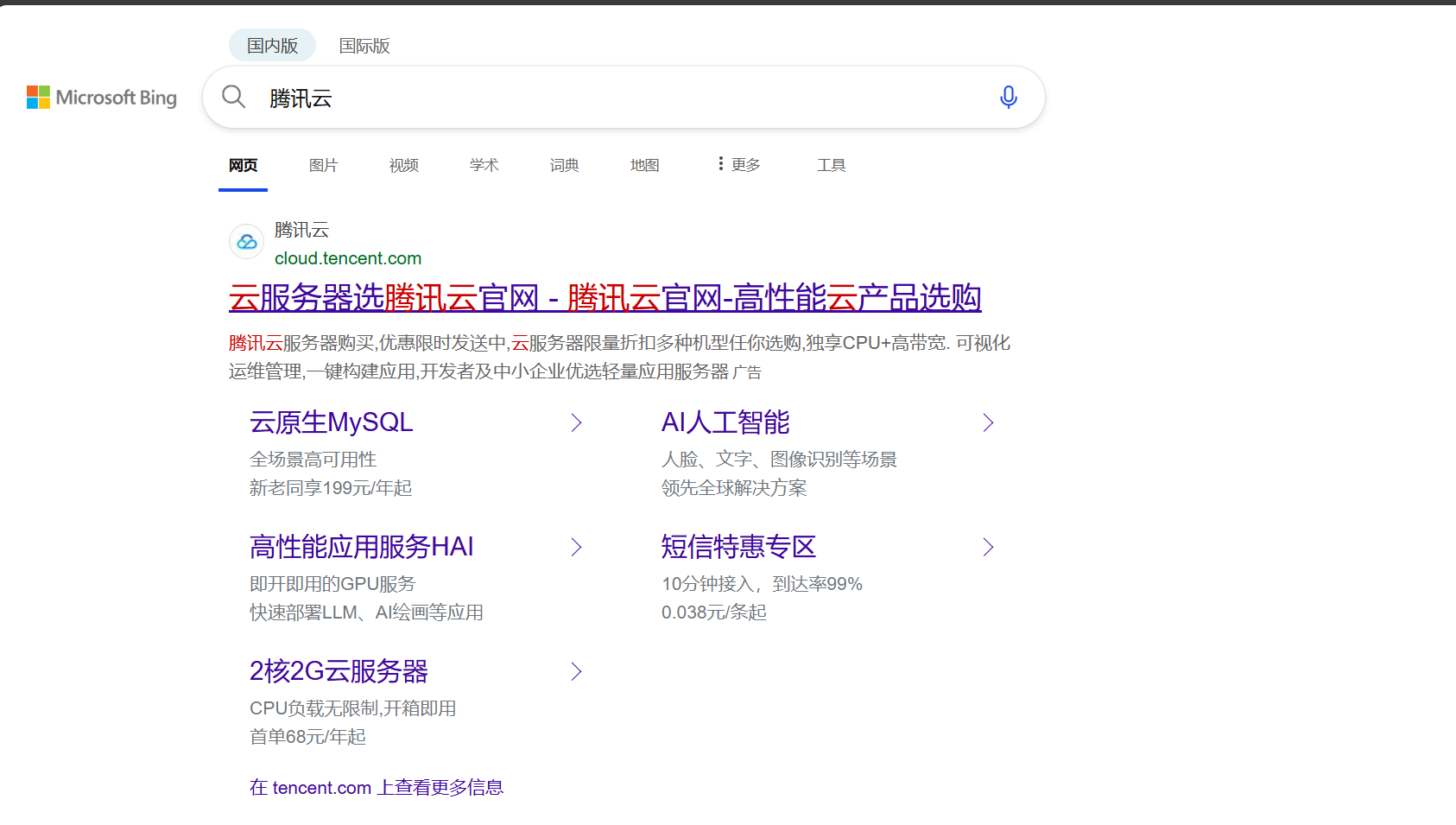Screen dimensions: 1456x825
Task: Open the 短信特惠专区 link
Action: [x=738, y=547]
